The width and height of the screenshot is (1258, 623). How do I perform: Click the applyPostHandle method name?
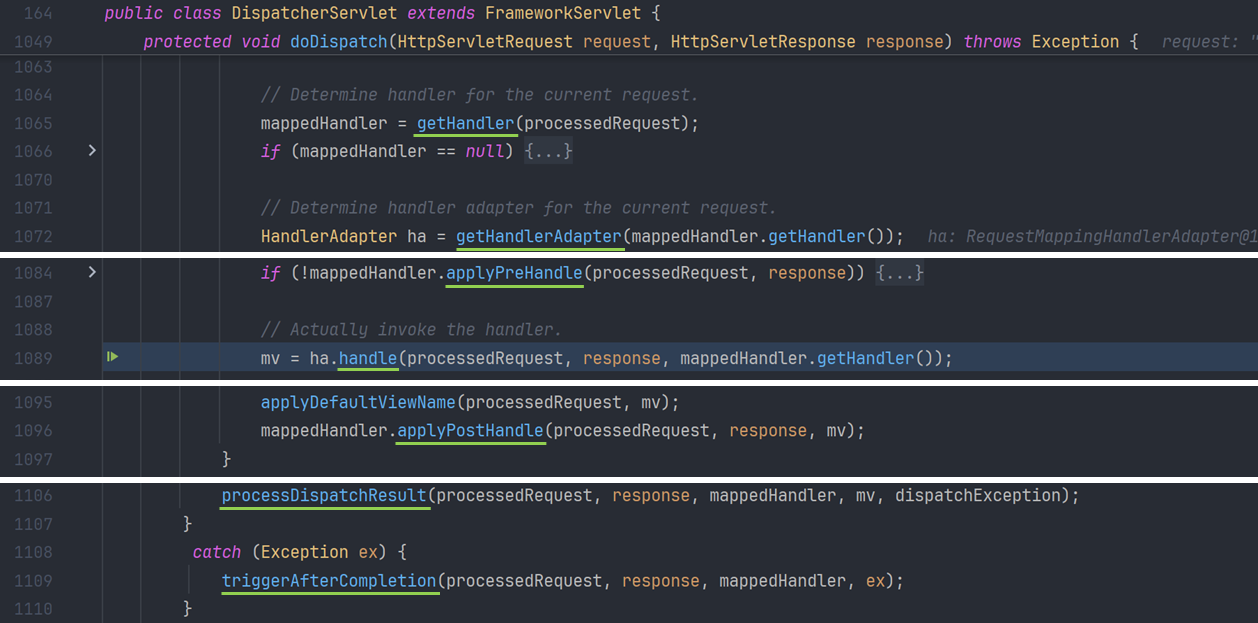(x=470, y=431)
